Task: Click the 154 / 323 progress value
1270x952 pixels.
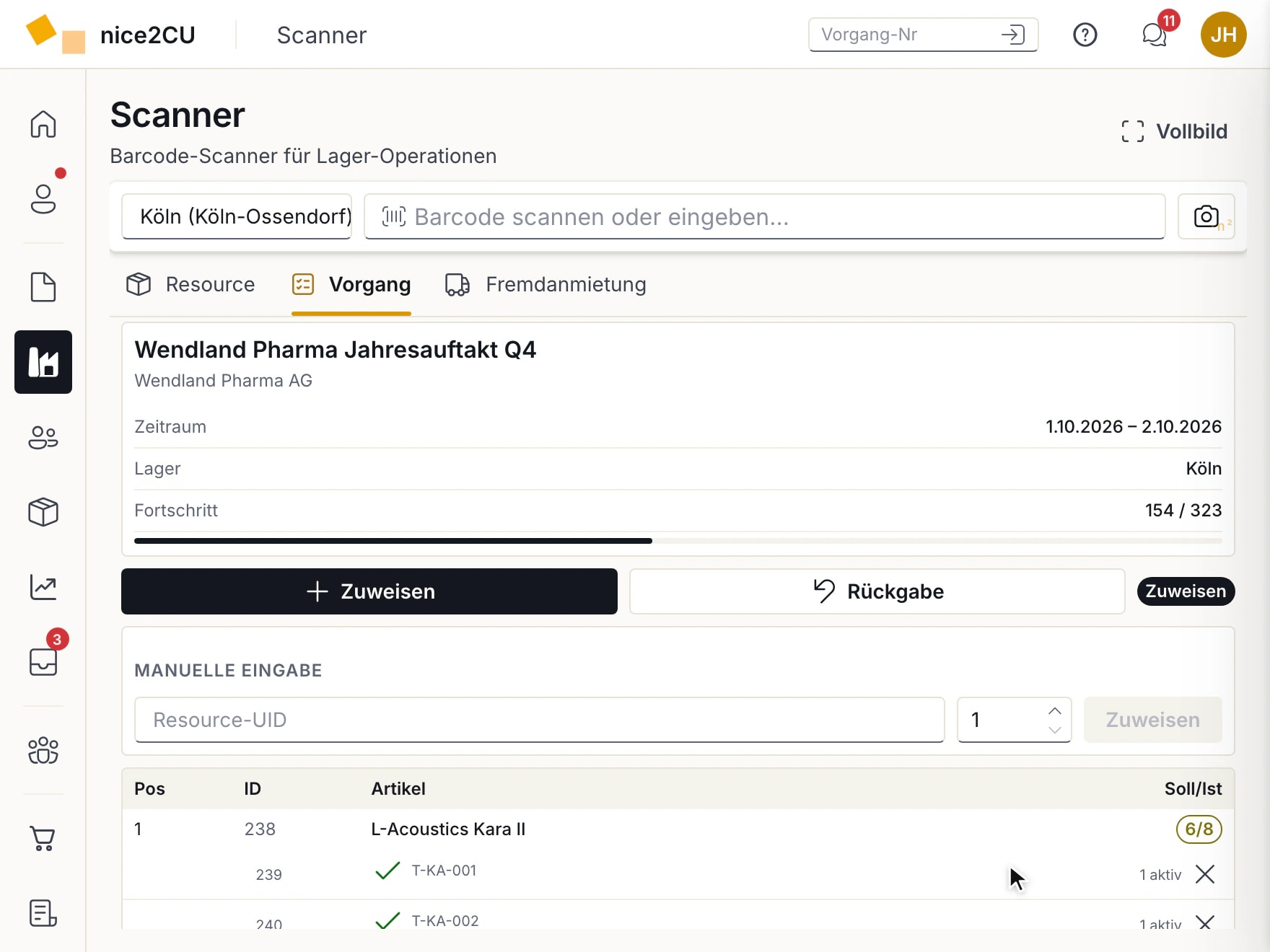Action: (x=1183, y=511)
